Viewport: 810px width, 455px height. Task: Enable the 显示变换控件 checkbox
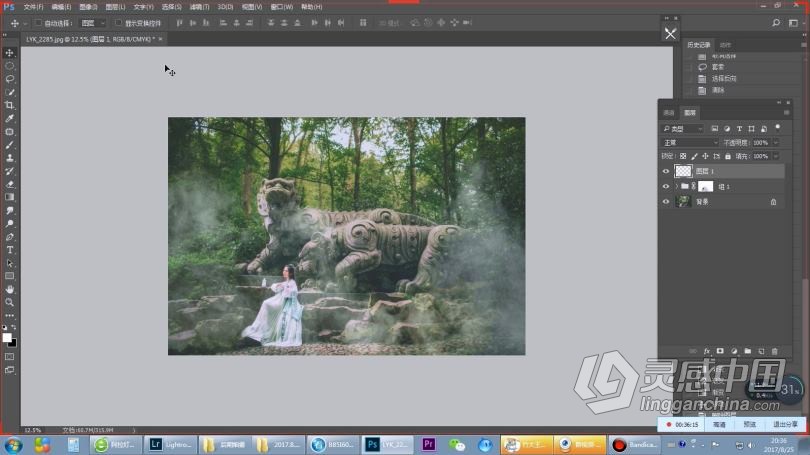(118, 23)
